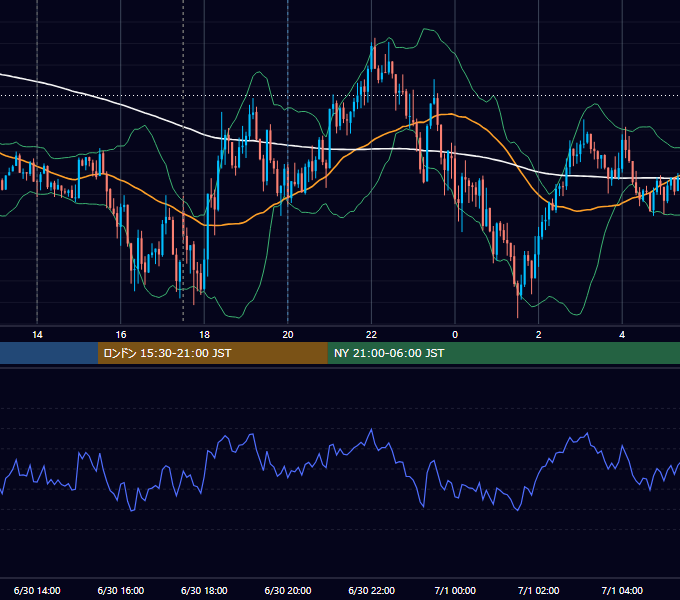This screenshot has width=680, height=600.
Task: Click the hour label 2 on upper axis
Action: click(539, 335)
